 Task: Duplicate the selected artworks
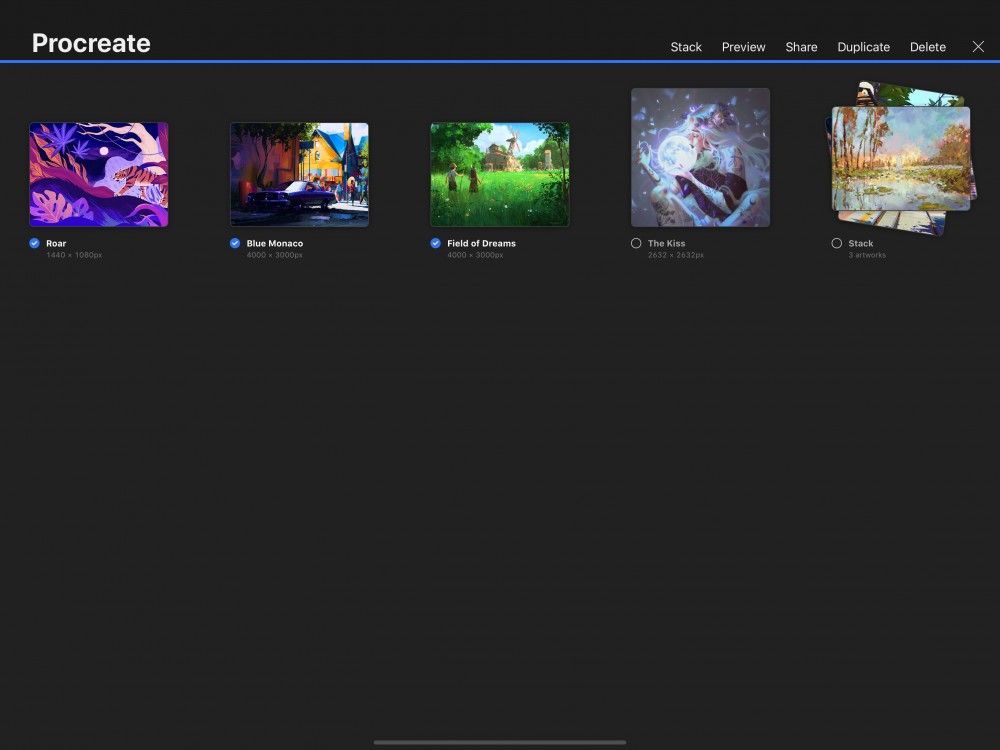(863, 46)
